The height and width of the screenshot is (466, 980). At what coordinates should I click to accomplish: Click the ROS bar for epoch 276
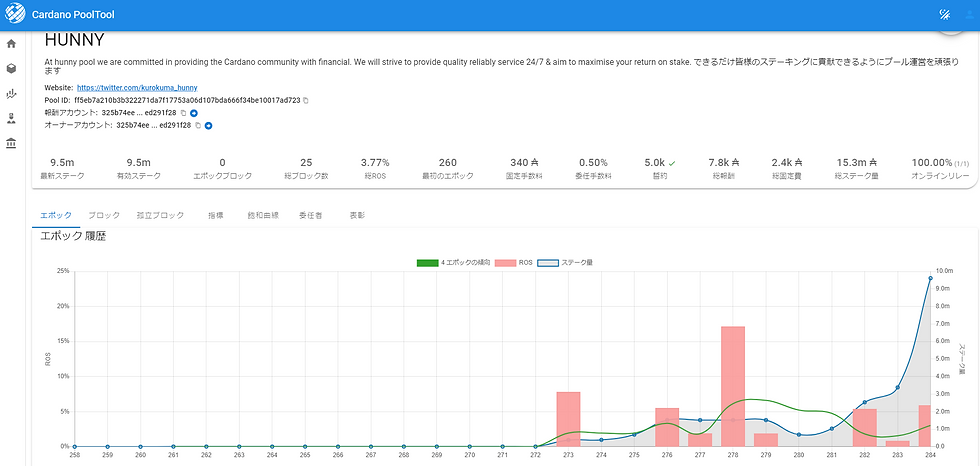tap(667, 427)
